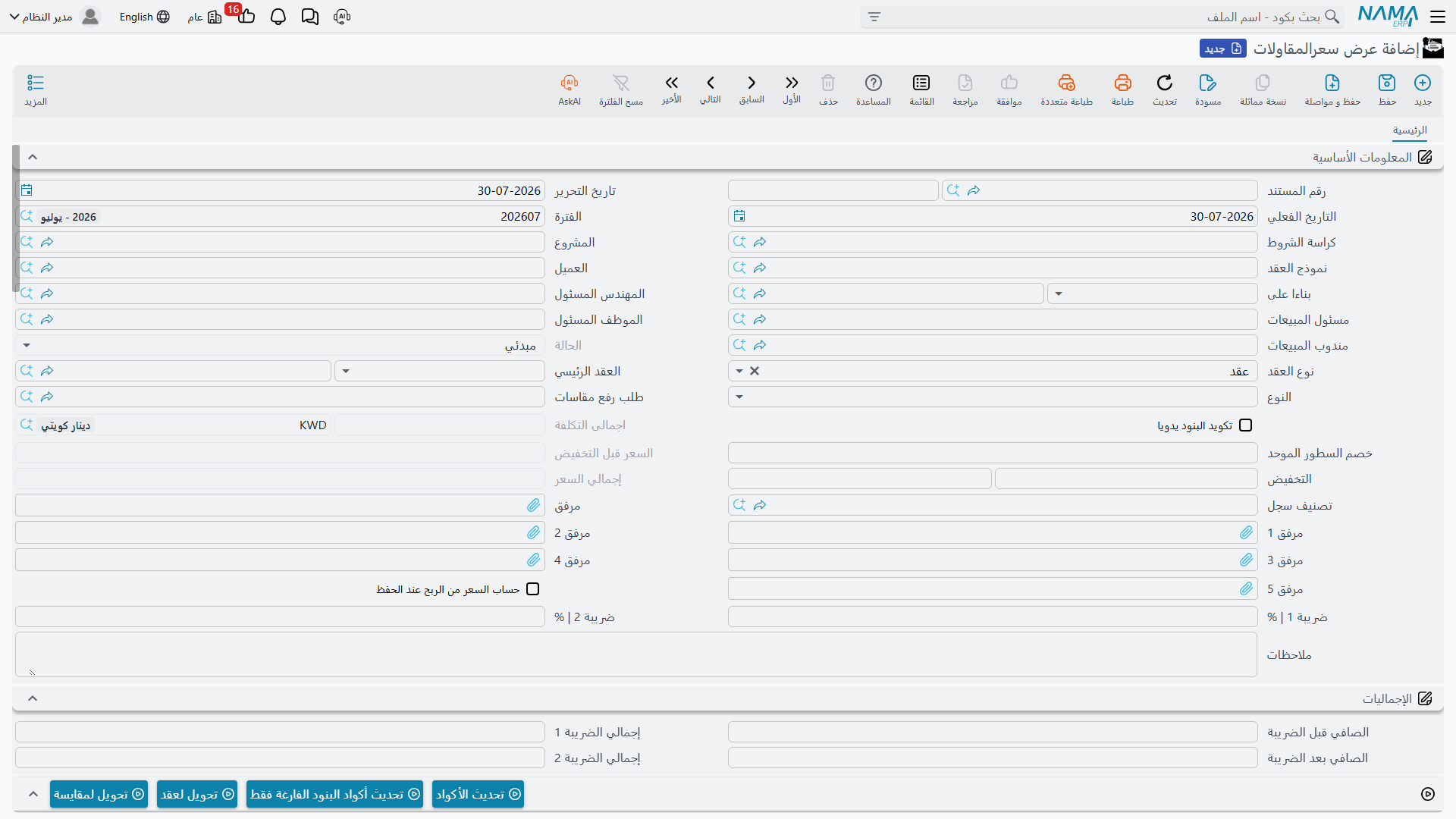The image size is (1456, 819).
Task: Open the القائمة (List) view icon
Action: point(921,83)
